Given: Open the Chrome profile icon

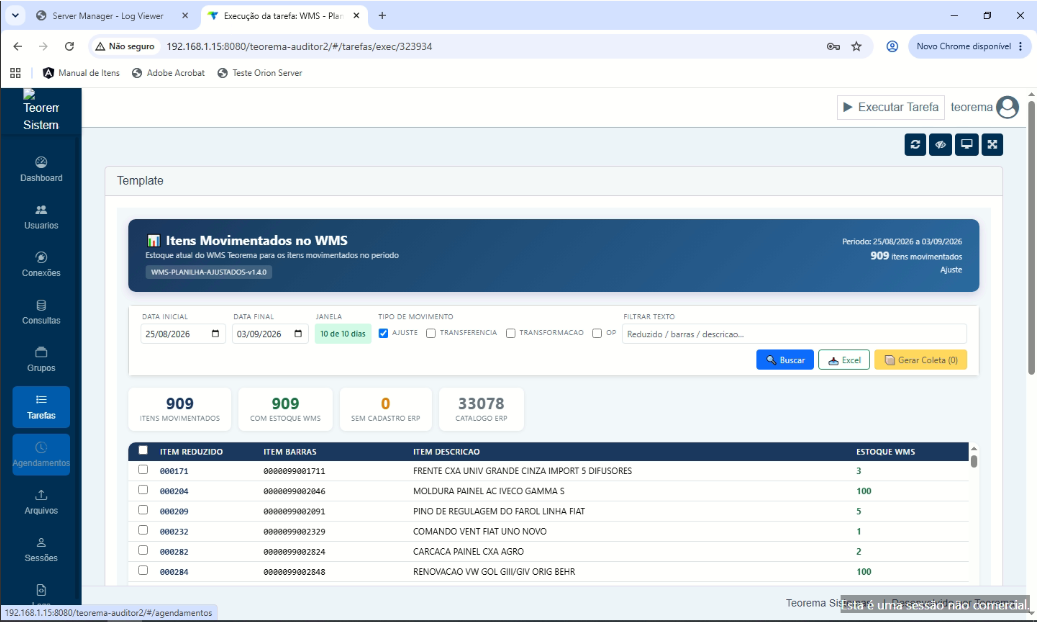Looking at the screenshot, I should (x=892, y=46).
